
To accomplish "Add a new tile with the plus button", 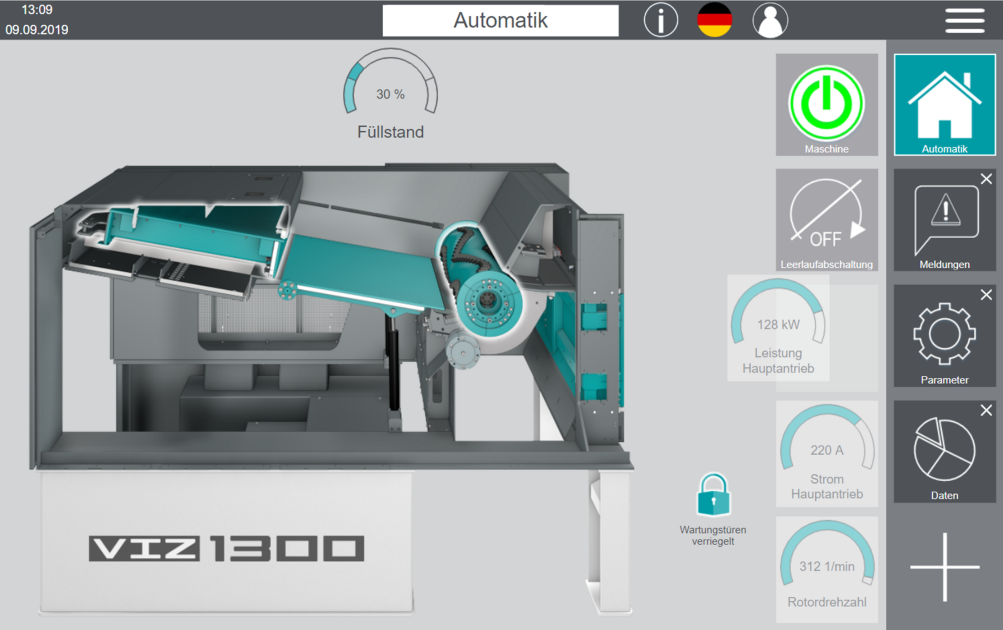I will 943,566.
